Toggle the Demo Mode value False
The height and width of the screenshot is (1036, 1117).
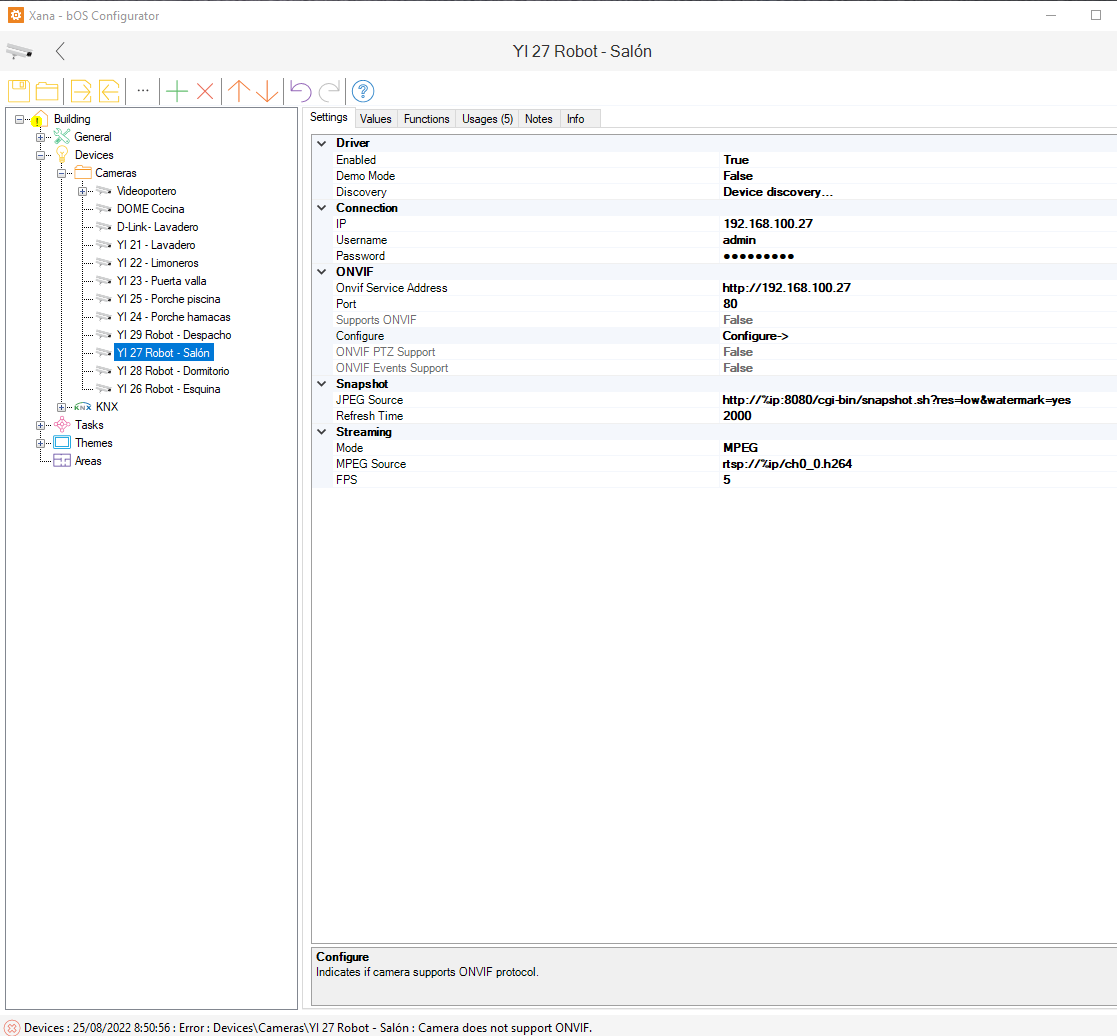pyautogui.click(x=738, y=176)
